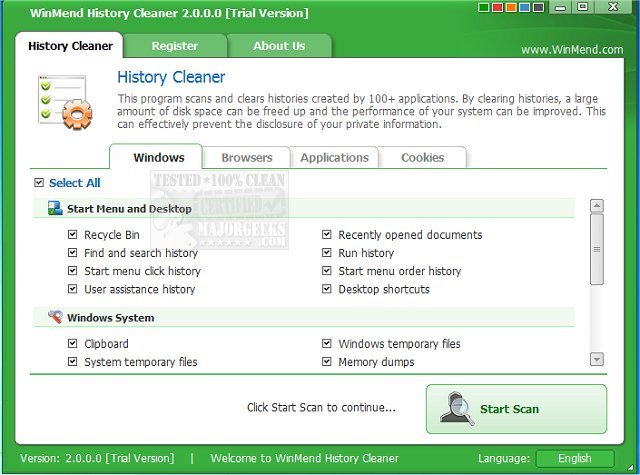
Task: Click the History Cleaner checklist gear icon
Action: click(65, 102)
